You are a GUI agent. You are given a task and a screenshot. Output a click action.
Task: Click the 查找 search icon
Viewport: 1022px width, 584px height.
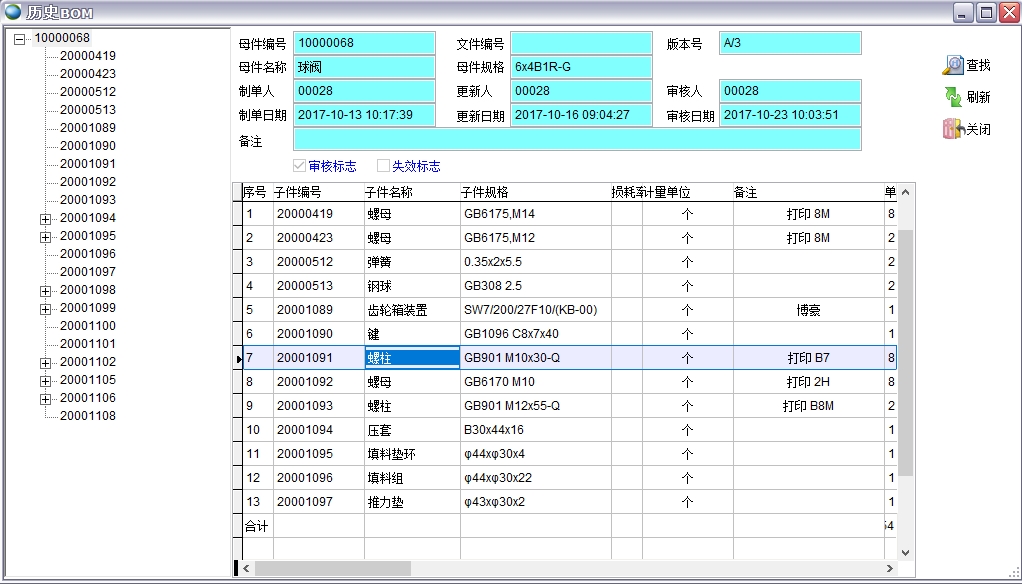pyautogui.click(x=953, y=66)
